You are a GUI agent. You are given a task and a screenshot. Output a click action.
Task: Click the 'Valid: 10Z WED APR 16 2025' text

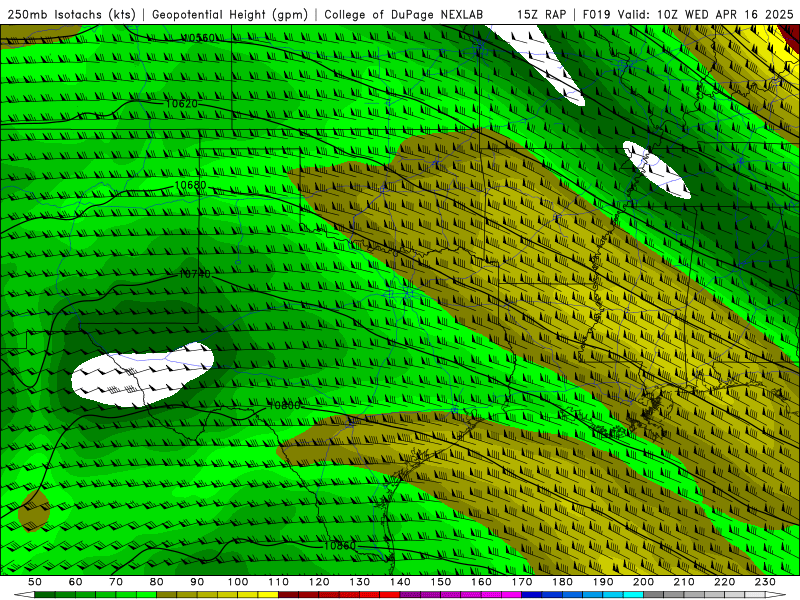706,15
